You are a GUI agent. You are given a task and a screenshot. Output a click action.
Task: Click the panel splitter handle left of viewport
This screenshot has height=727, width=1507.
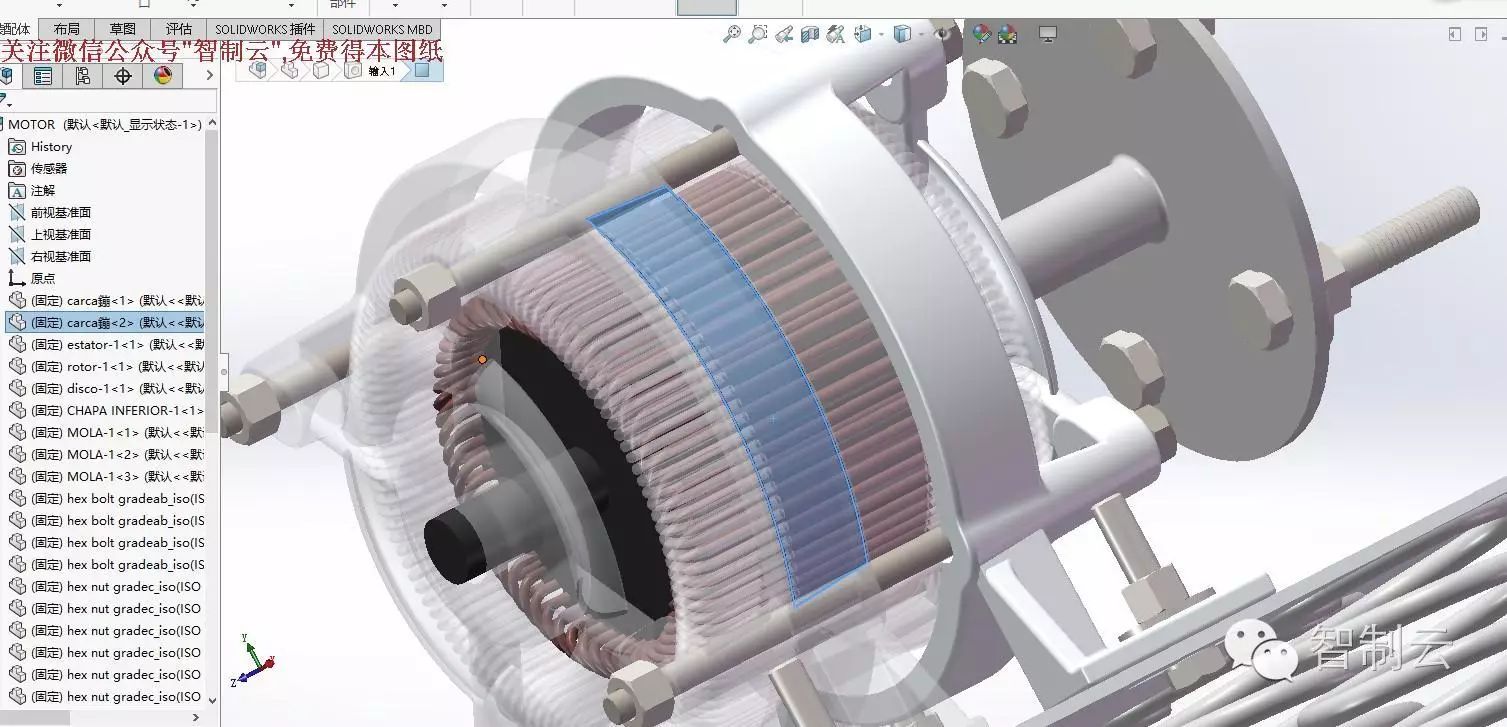pyautogui.click(x=224, y=371)
